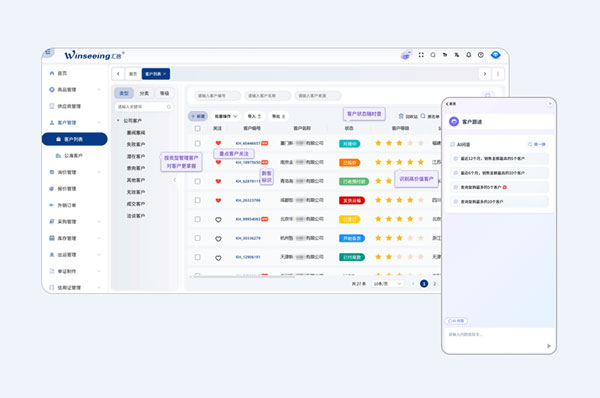Open 回收站 via the trash icon
This screenshot has height=398, width=600.
pos(408,116)
